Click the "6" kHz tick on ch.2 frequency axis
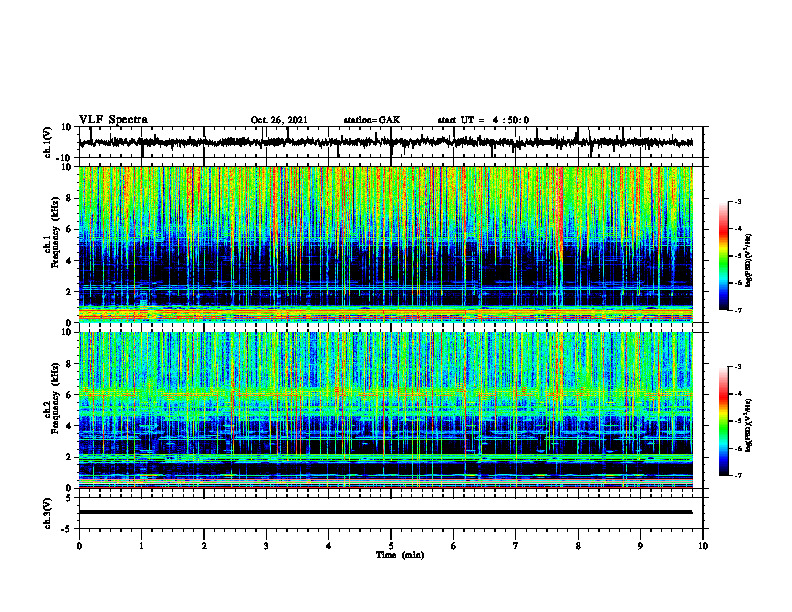 point(70,395)
